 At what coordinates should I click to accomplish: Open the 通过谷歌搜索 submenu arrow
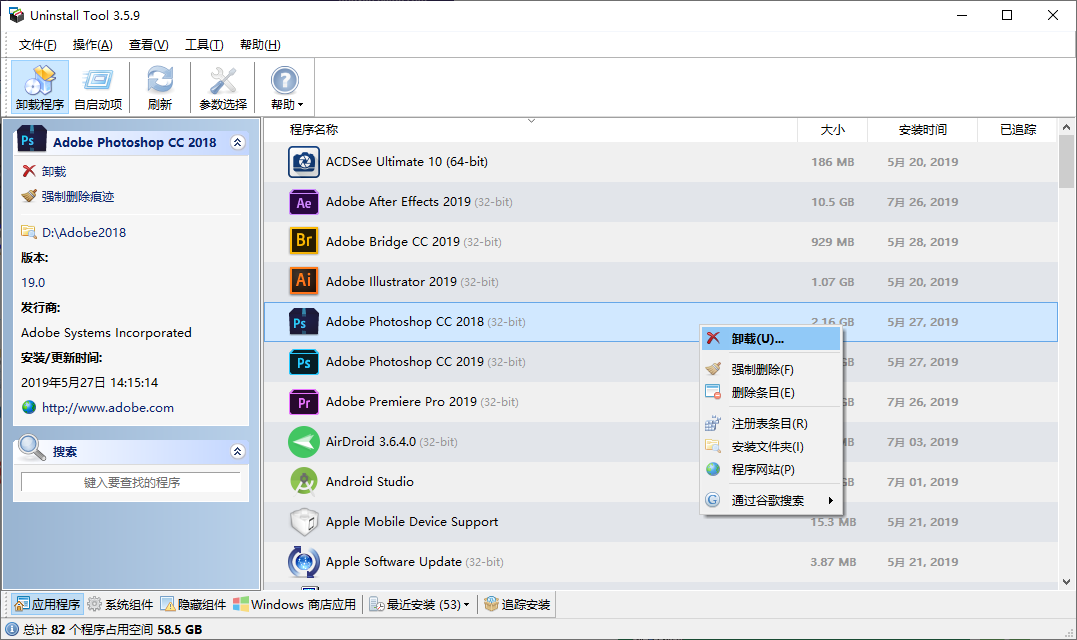[x=830, y=500]
